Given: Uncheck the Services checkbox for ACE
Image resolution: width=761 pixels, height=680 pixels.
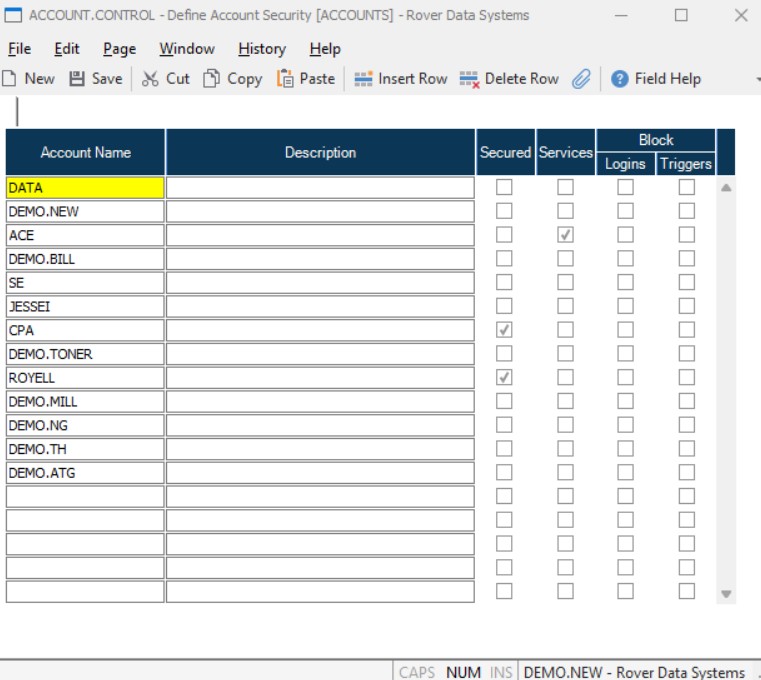Looking at the screenshot, I should pyautogui.click(x=565, y=235).
